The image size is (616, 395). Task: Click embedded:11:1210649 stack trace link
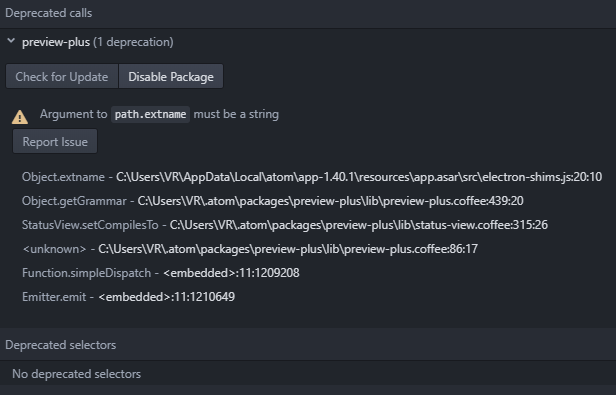(167, 297)
